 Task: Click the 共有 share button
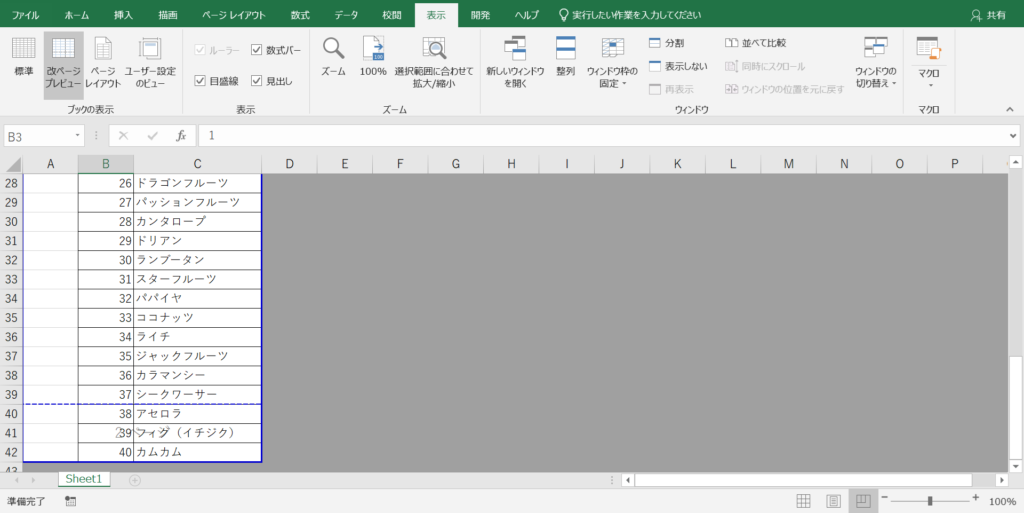click(989, 14)
